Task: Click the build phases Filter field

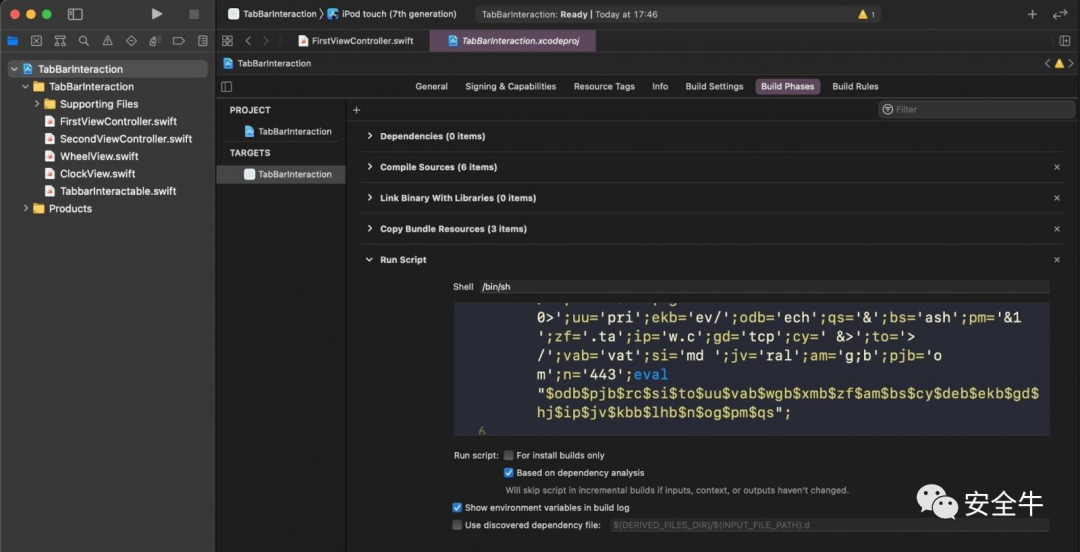Action: 976,110
